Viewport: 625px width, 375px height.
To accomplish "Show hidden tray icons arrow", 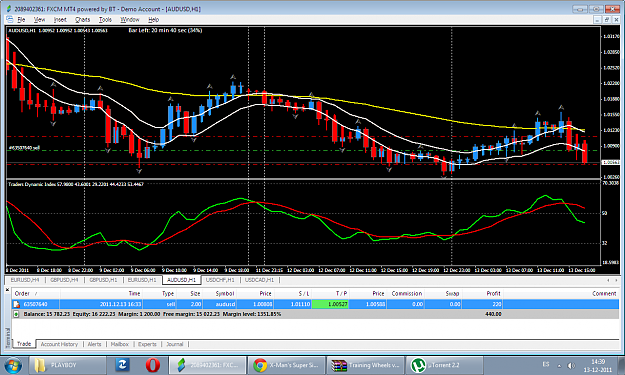I will (x=559, y=365).
